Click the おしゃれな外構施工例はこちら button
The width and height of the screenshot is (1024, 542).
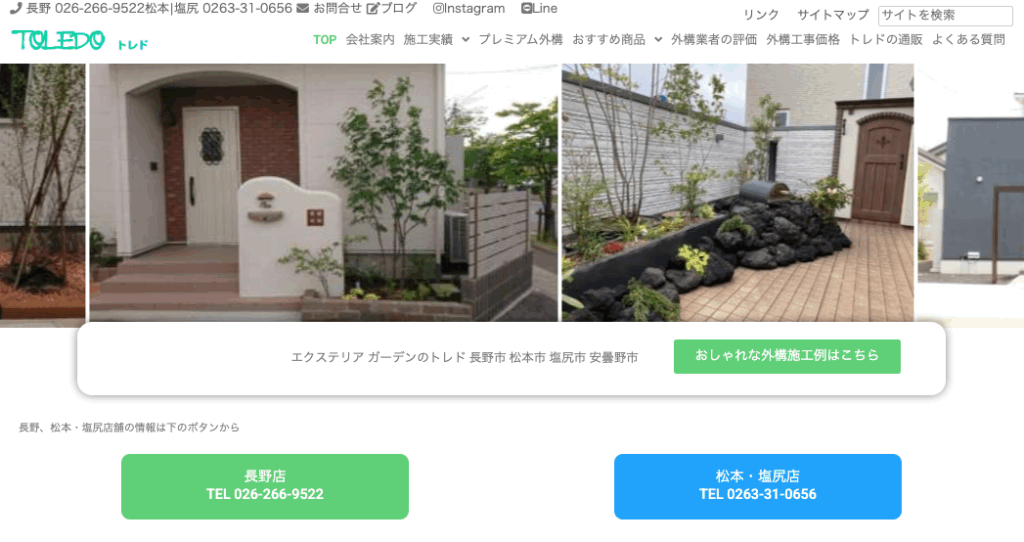click(787, 357)
